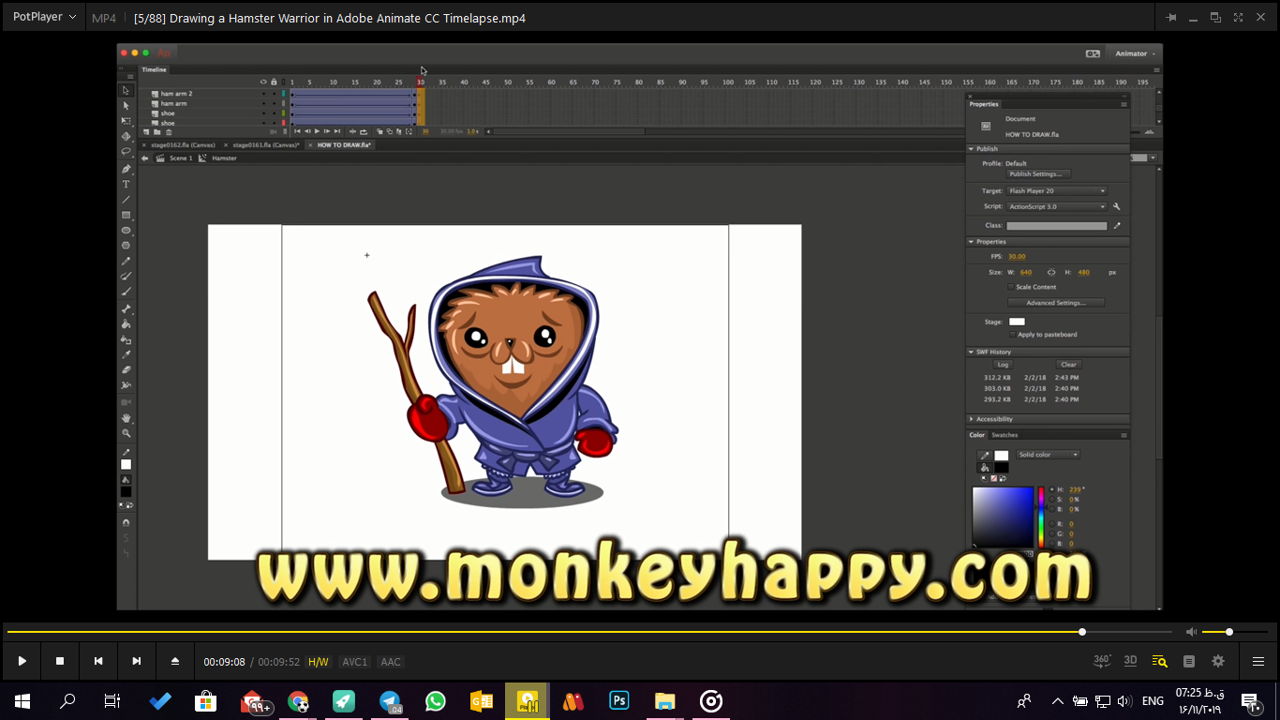Screen dimensions: 1280x720
Task: Adjust the PotPlayer volume slider knob
Action: [x=1229, y=632]
